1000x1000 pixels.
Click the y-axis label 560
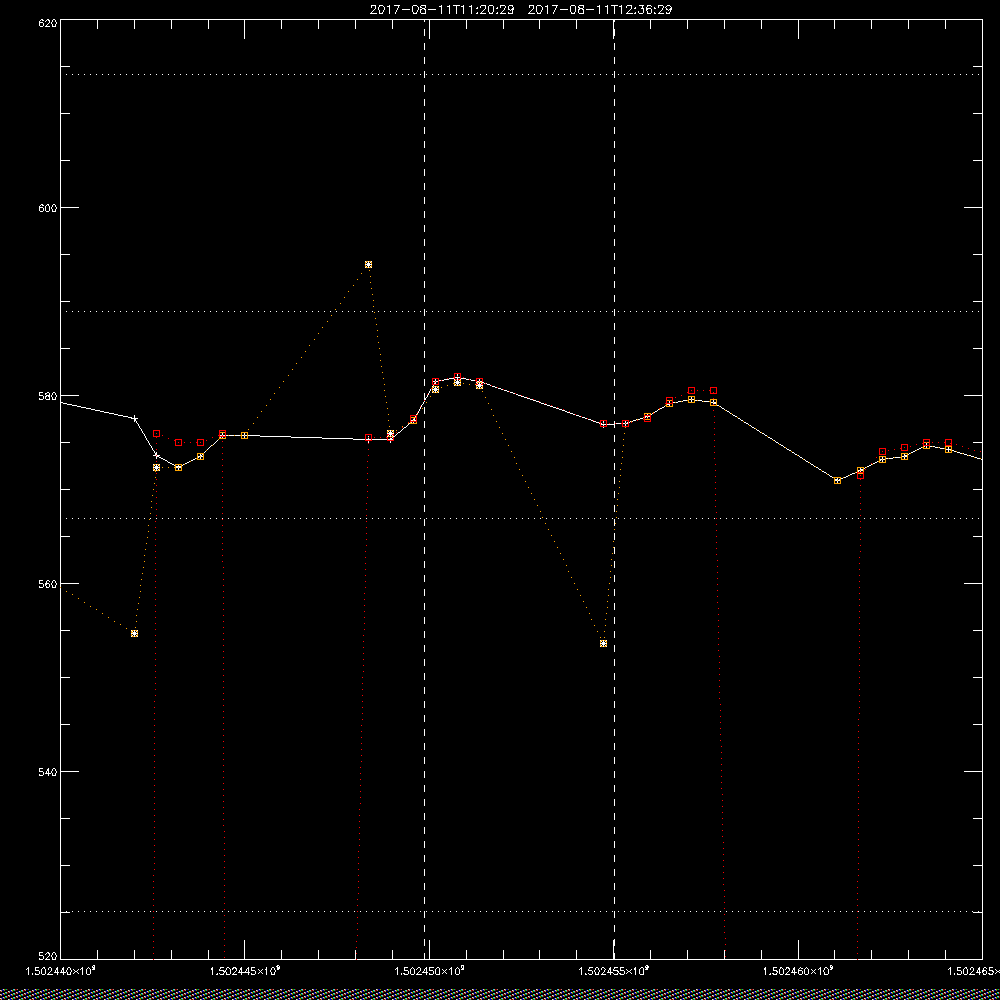(x=48, y=584)
